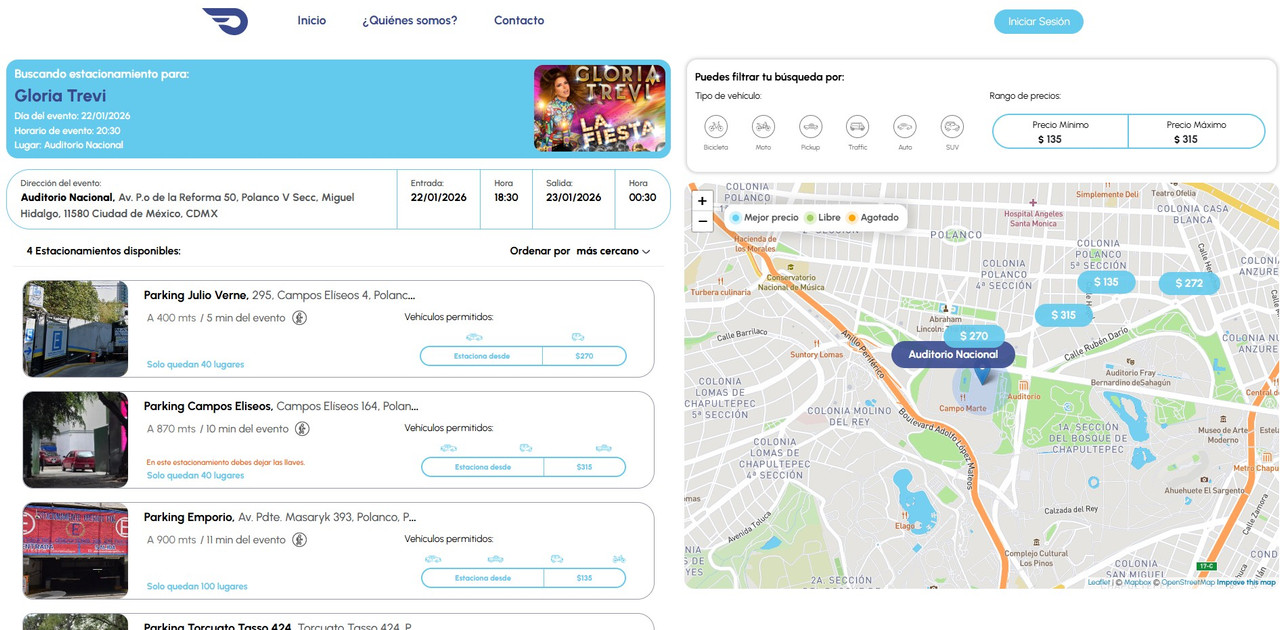Click 'A 400 mts / 5 min del evento'
Screen dimensions: 1280x630
(x=216, y=318)
